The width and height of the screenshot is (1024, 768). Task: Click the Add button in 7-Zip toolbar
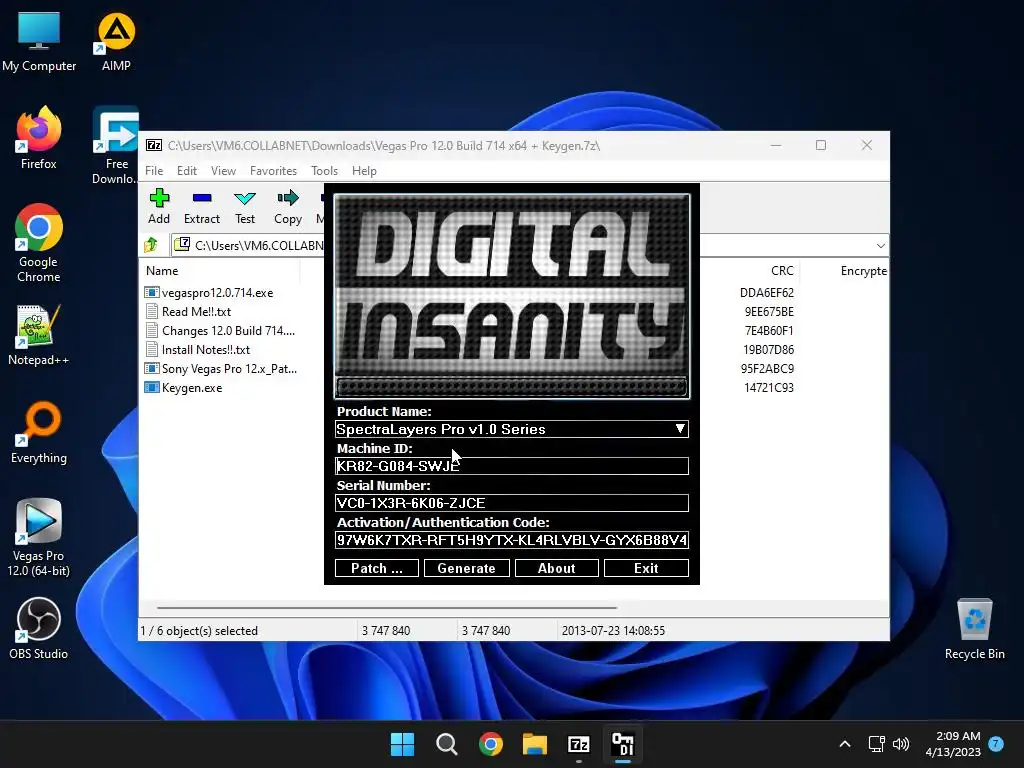pyautogui.click(x=159, y=206)
